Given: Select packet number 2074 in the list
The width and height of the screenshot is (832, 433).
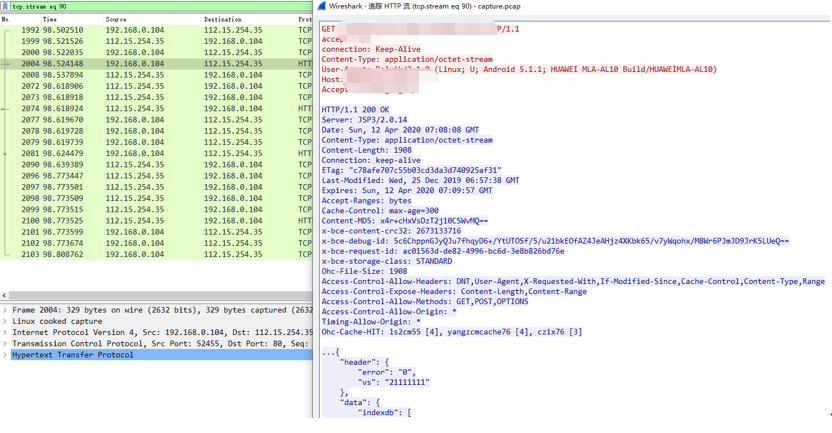Looking at the screenshot, I should pos(157,108).
